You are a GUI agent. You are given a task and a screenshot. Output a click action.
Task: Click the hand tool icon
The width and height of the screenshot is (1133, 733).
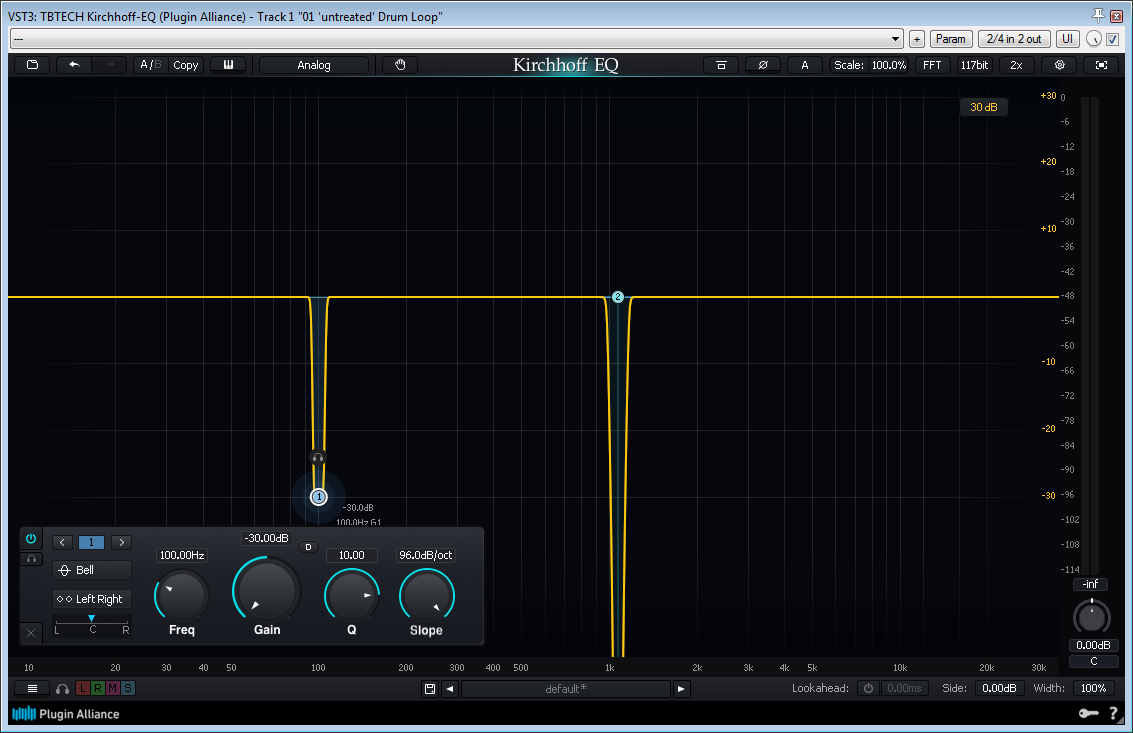coord(400,65)
